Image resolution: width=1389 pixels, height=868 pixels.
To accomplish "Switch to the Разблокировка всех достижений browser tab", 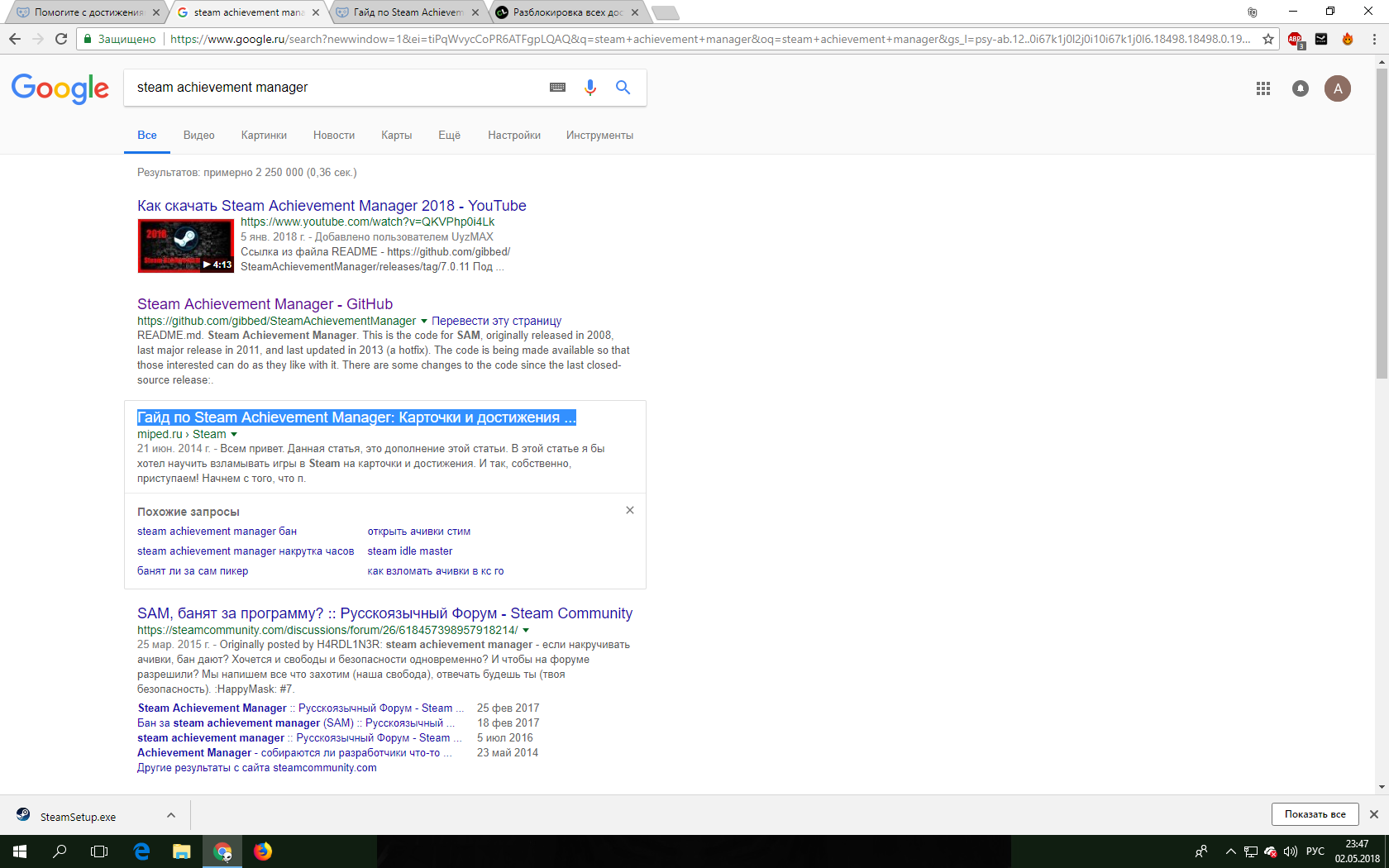I will [x=568, y=12].
